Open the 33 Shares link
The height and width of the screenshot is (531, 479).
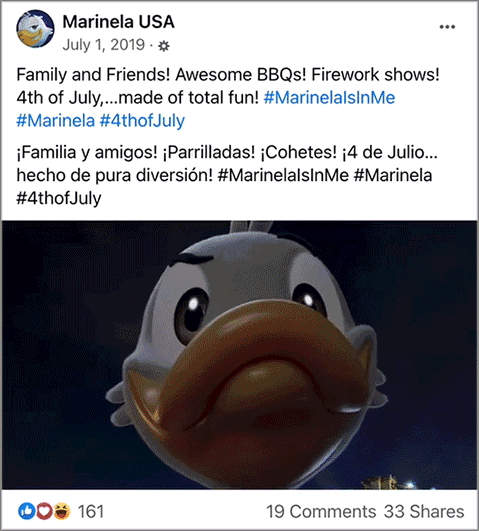(424, 511)
